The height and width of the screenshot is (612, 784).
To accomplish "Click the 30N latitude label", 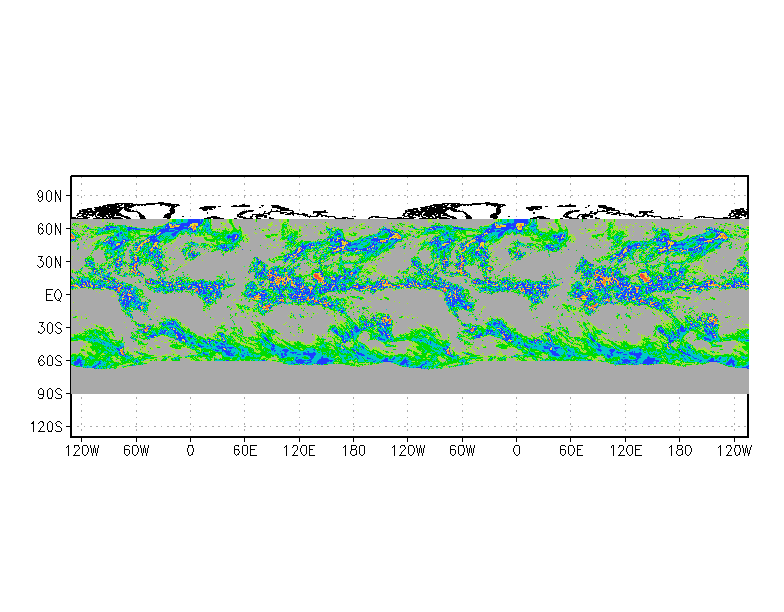I will 49,262.
